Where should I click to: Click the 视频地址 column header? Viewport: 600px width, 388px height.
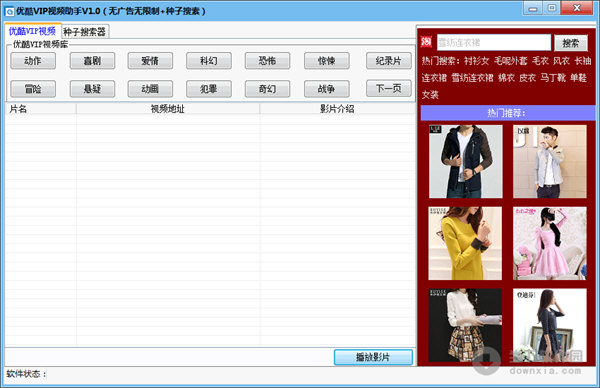click(x=168, y=109)
